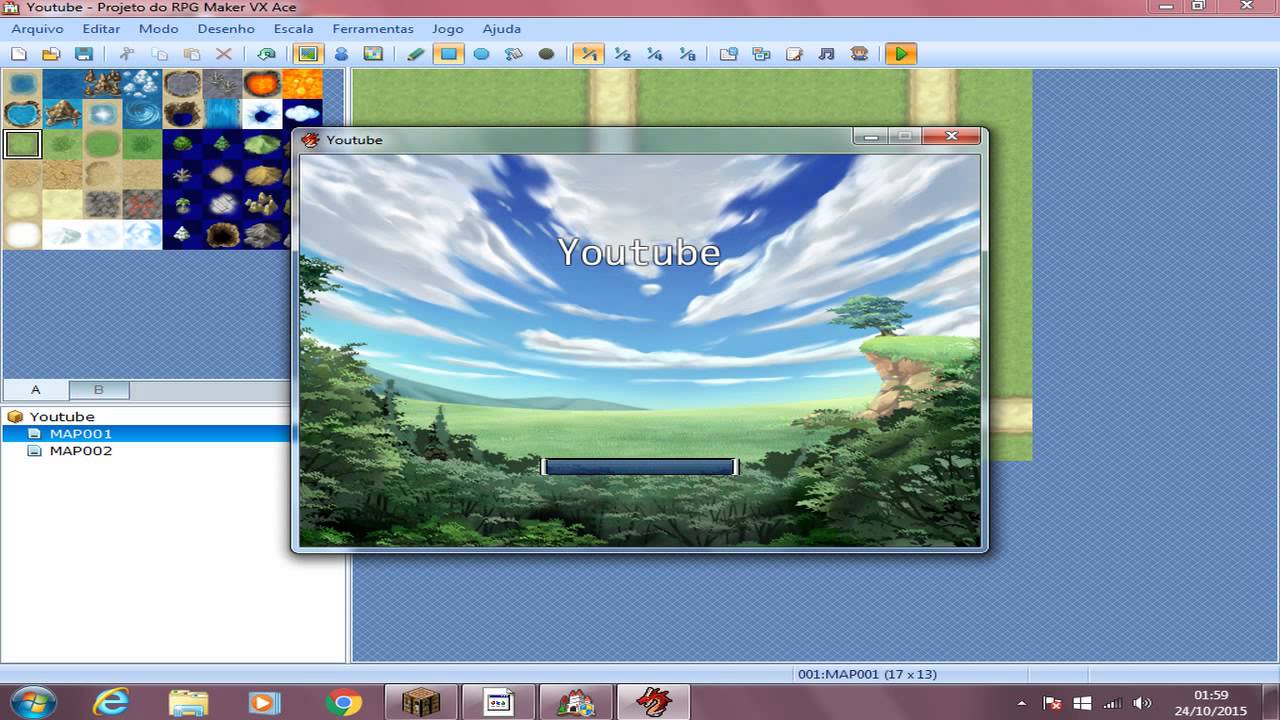Select the Rectangle drawing tool
The height and width of the screenshot is (720, 1280).
[448, 54]
